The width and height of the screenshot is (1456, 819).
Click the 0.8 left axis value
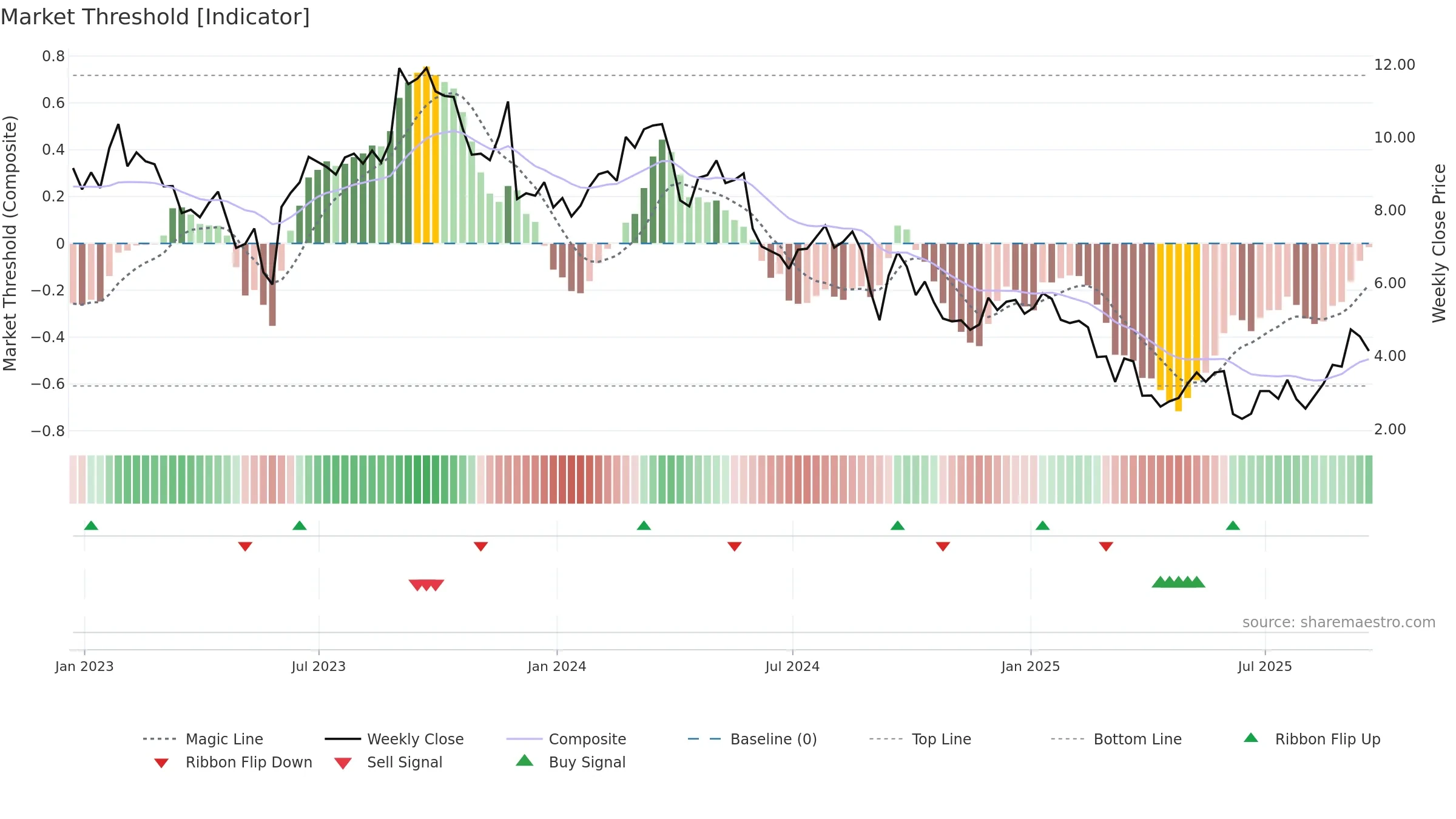point(53,56)
